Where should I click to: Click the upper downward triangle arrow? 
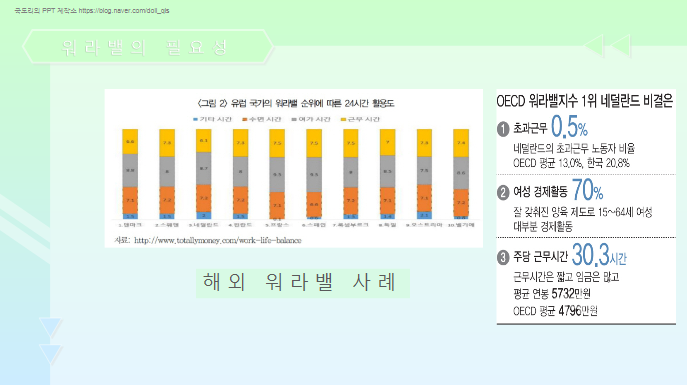(50, 327)
